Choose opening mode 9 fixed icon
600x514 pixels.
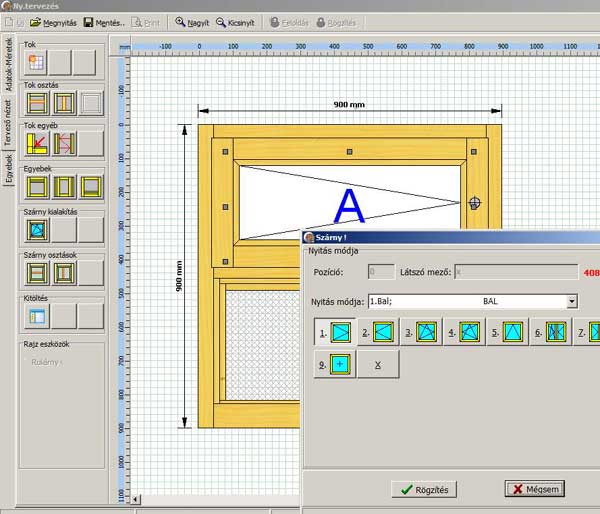[x=335, y=364]
